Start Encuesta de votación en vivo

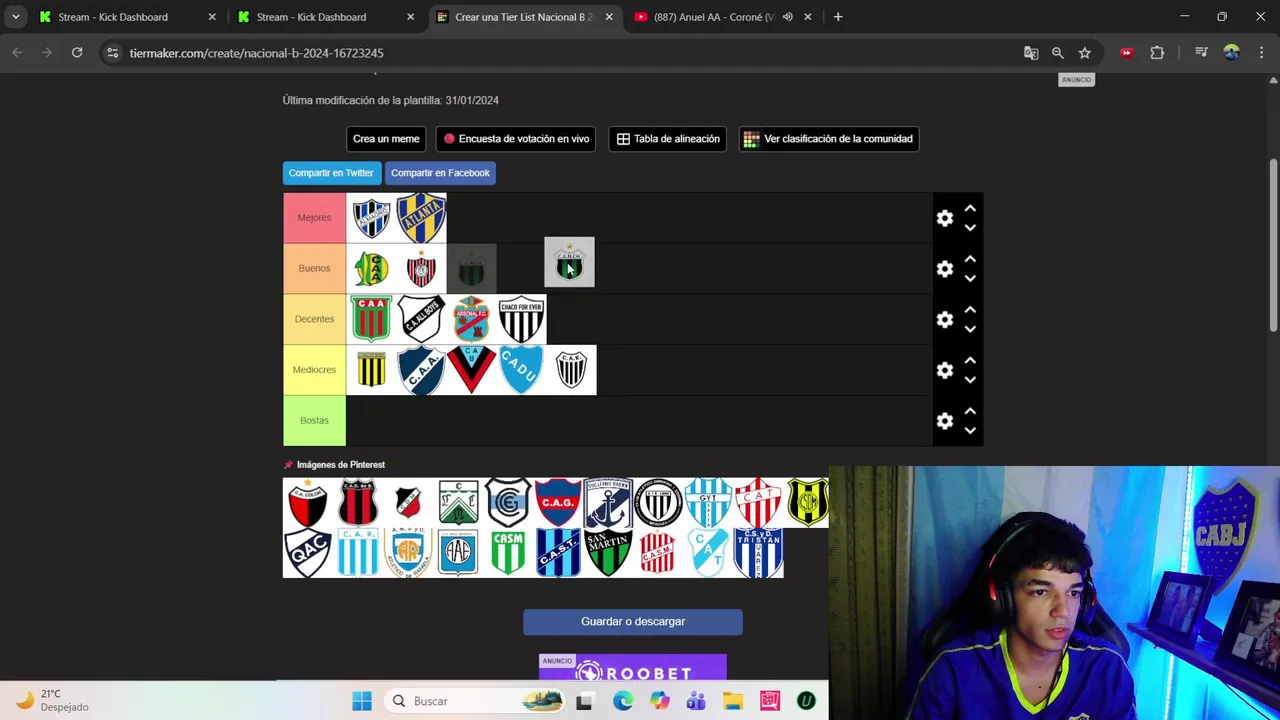tap(516, 139)
